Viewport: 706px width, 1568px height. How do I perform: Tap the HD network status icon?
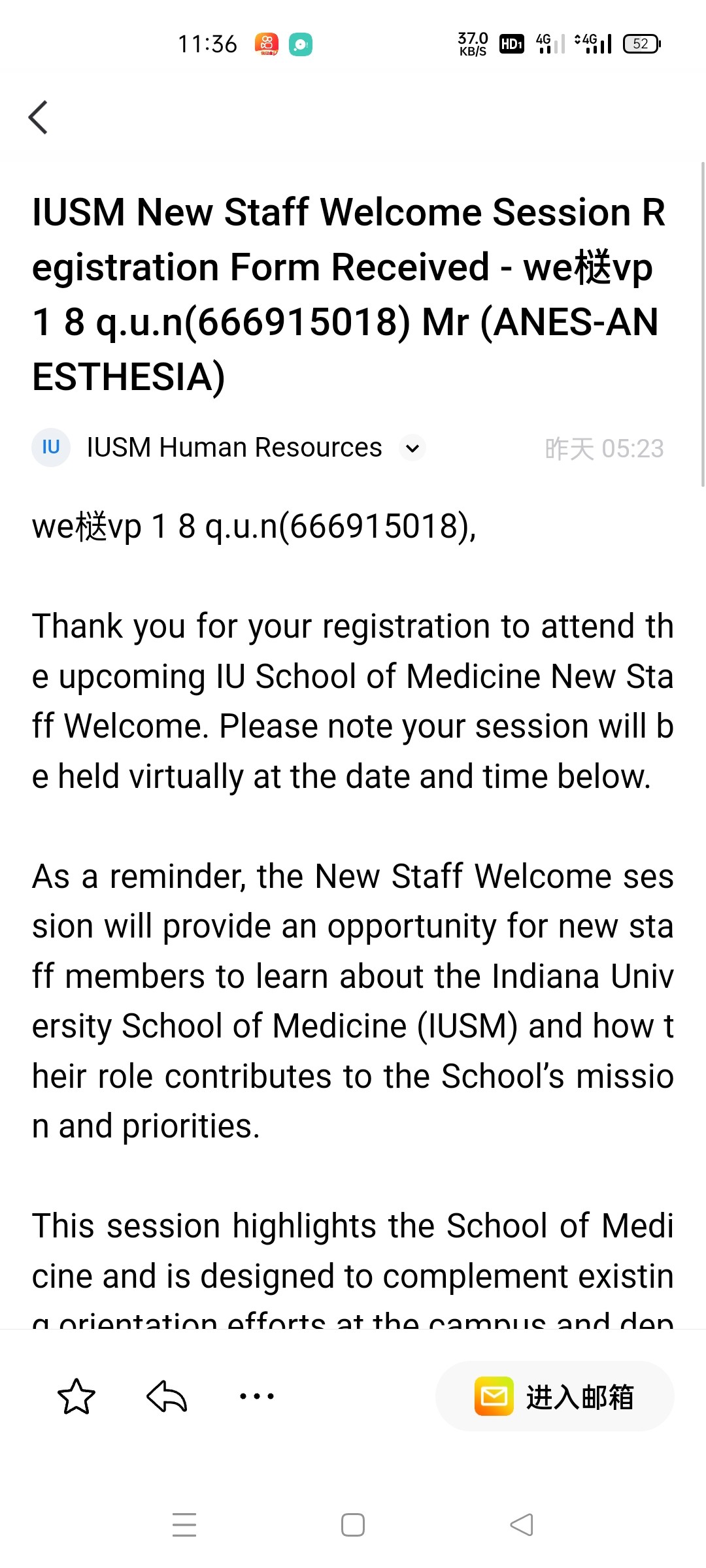511,44
